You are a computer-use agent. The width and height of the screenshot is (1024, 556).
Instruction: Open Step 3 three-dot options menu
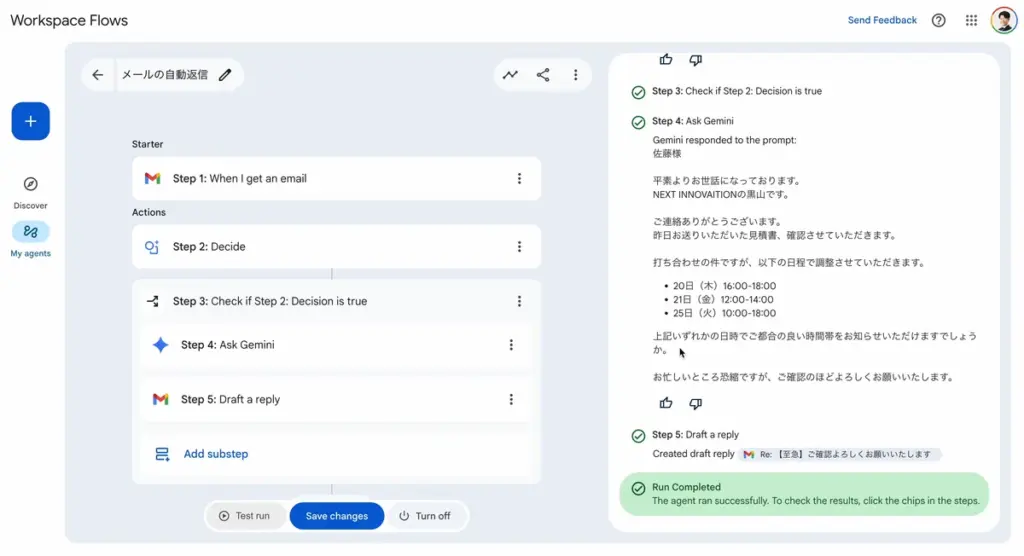click(519, 301)
